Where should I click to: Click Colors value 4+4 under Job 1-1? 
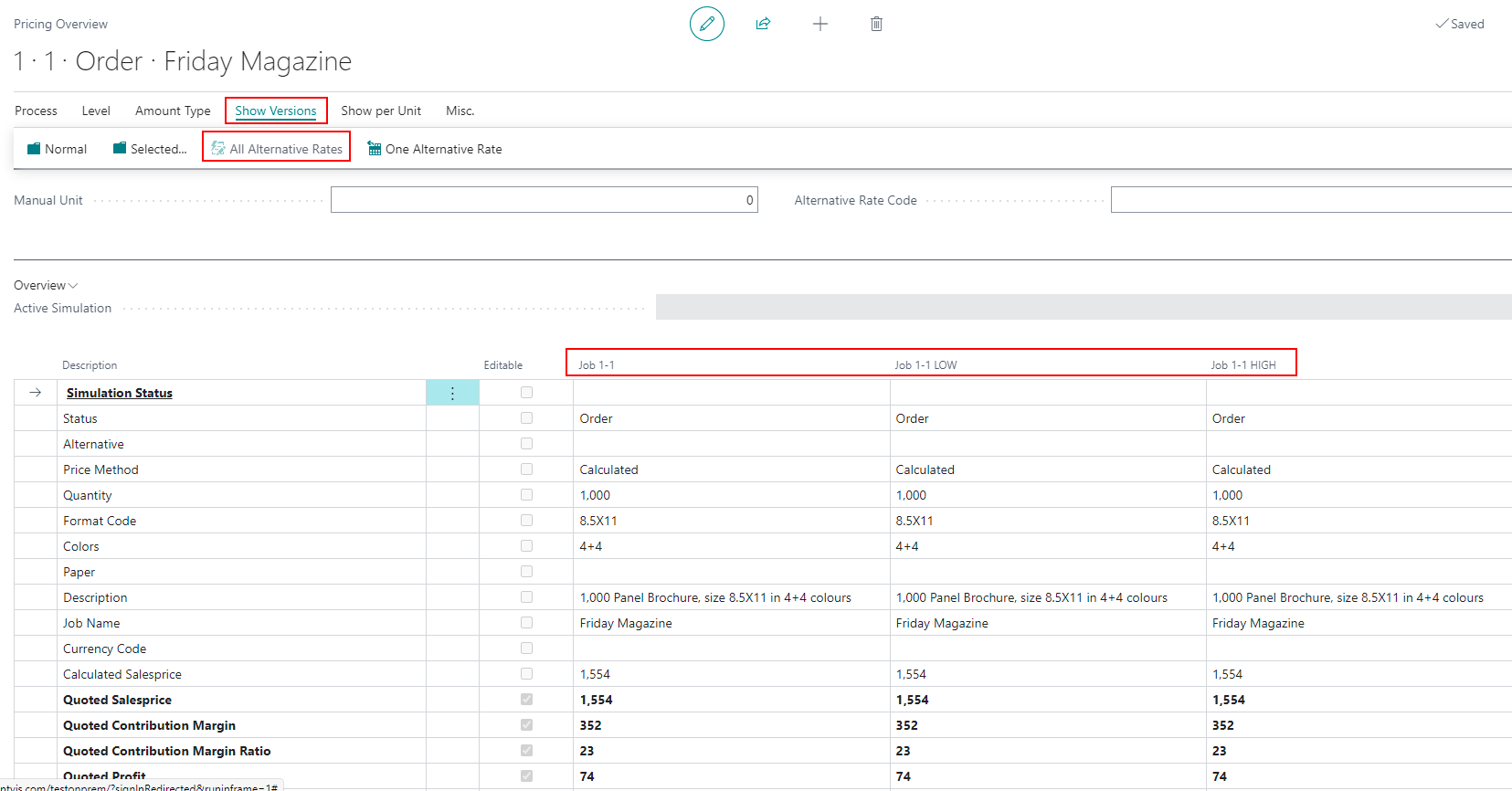[591, 546]
